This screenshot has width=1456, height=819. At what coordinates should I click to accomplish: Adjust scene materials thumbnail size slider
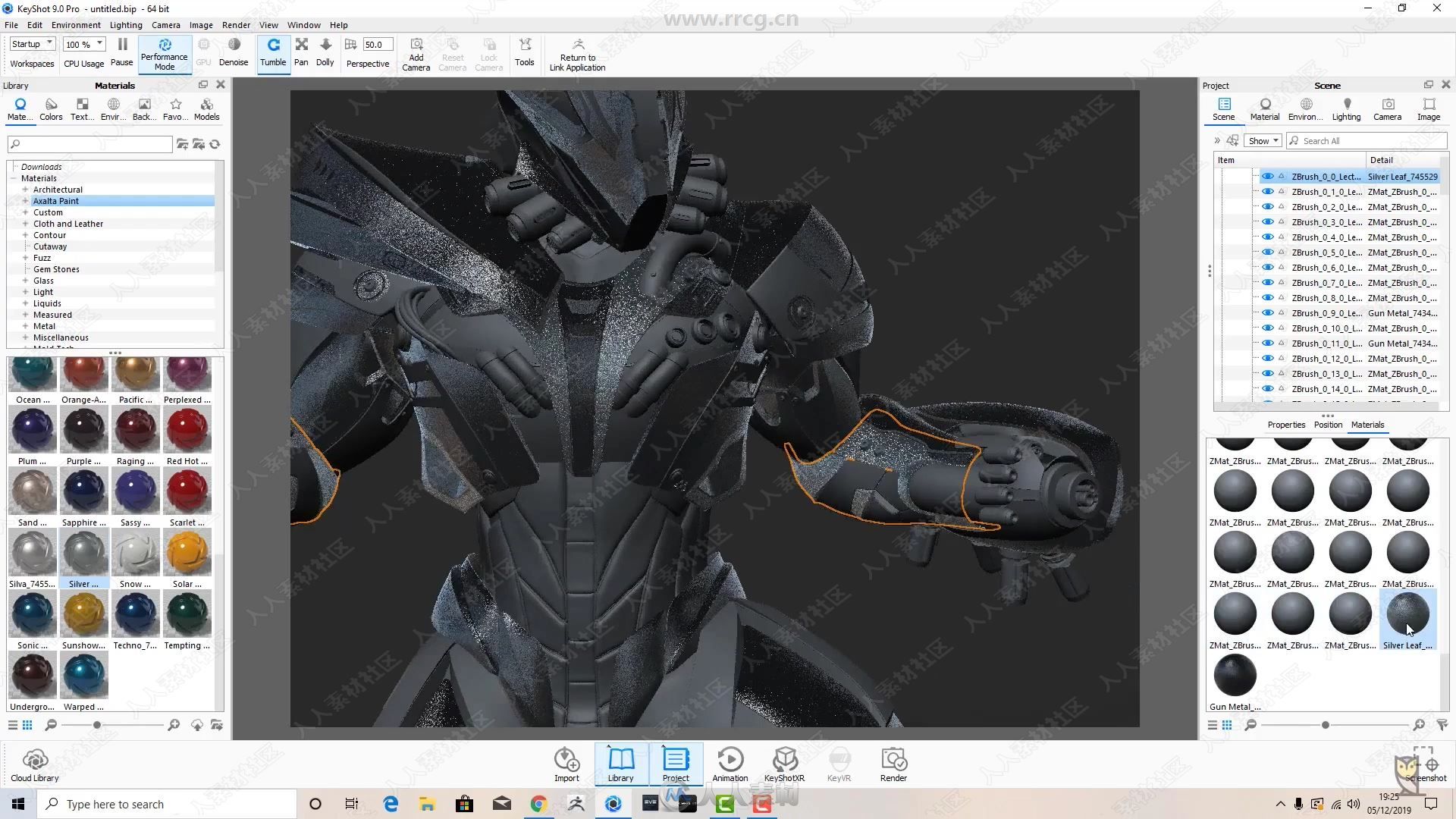[x=1325, y=725]
